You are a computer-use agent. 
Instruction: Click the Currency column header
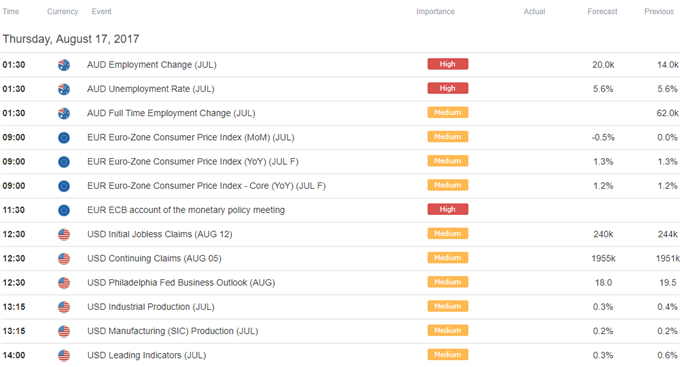click(x=62, y=12)
